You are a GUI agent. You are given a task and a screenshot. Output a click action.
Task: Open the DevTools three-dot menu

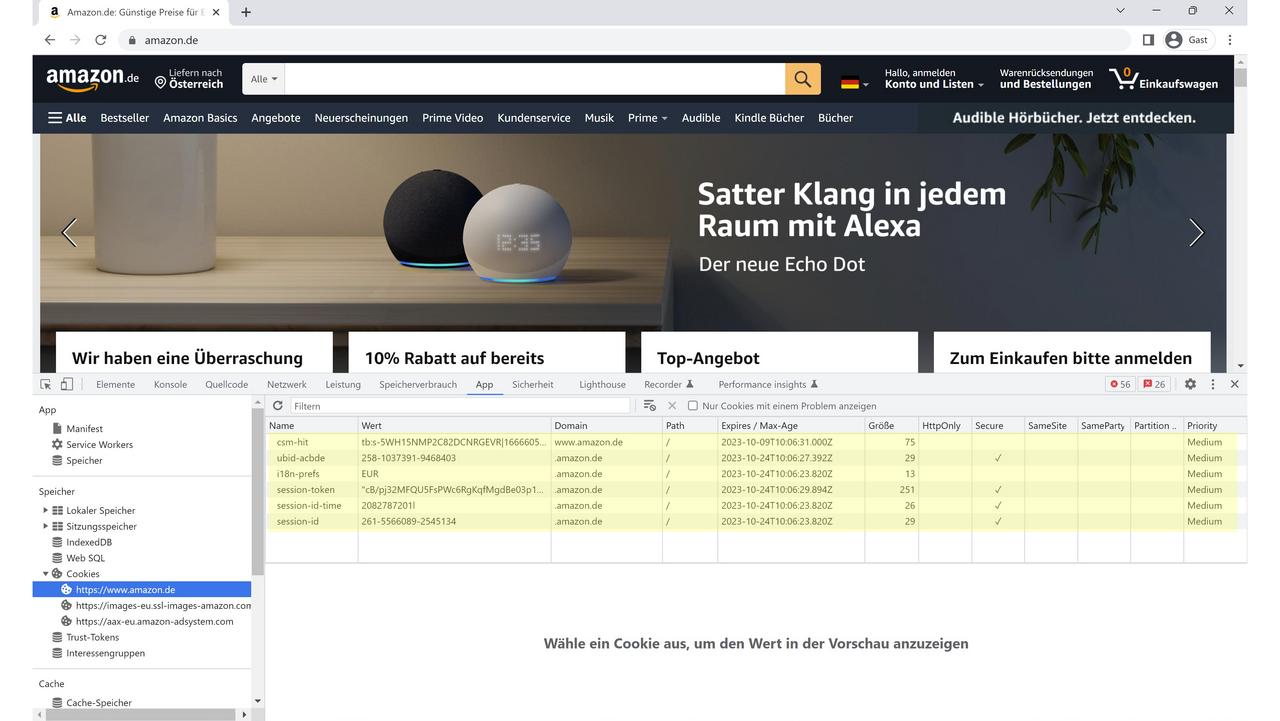[1212, 384]
